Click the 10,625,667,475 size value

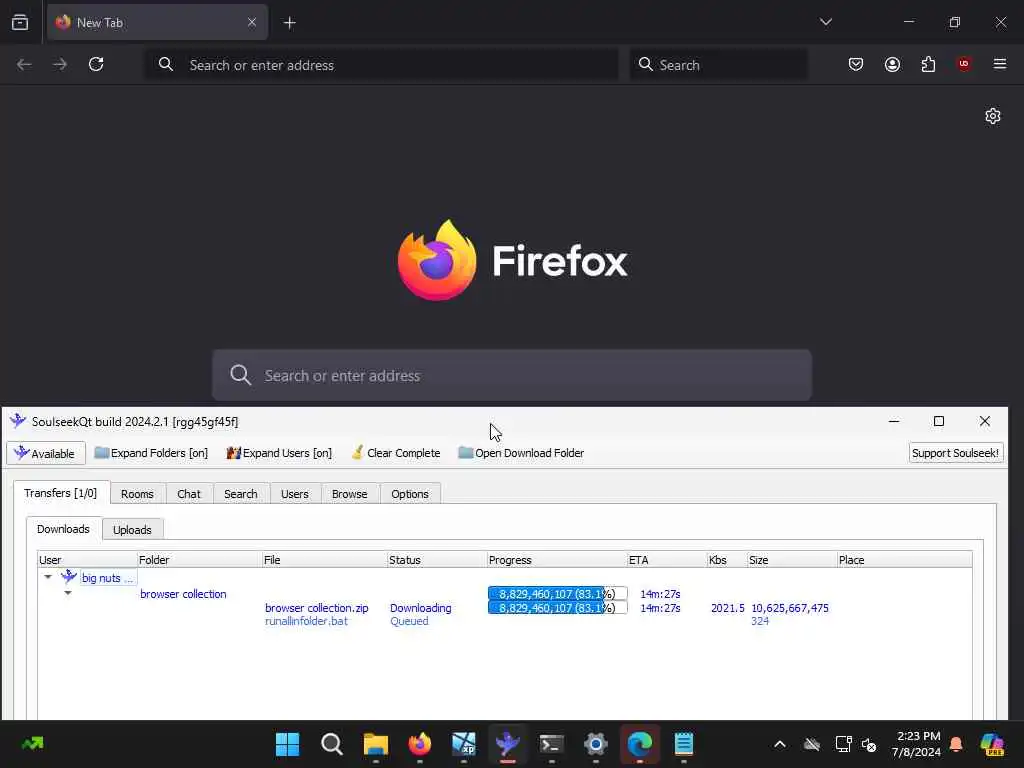point(790,608)
